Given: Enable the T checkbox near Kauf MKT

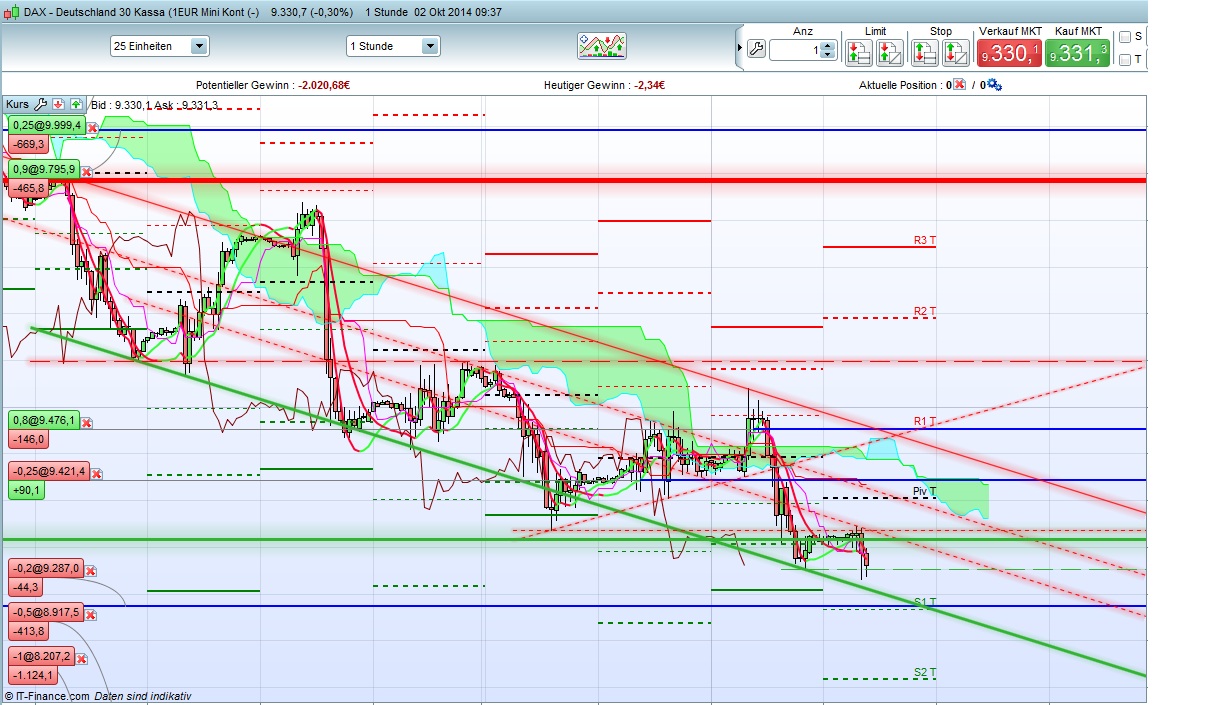Looking at the screenshot, I should click(1124, 60).
